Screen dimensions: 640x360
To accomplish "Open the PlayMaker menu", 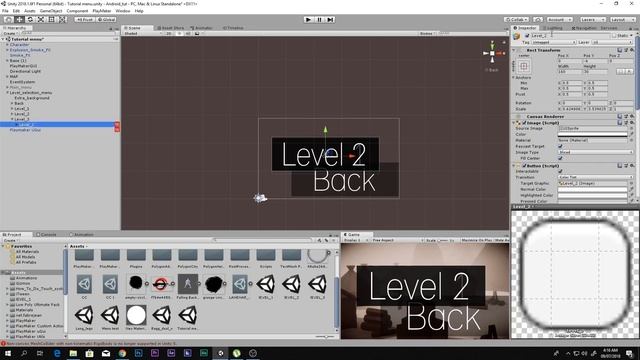I will [x=102, y=11].
